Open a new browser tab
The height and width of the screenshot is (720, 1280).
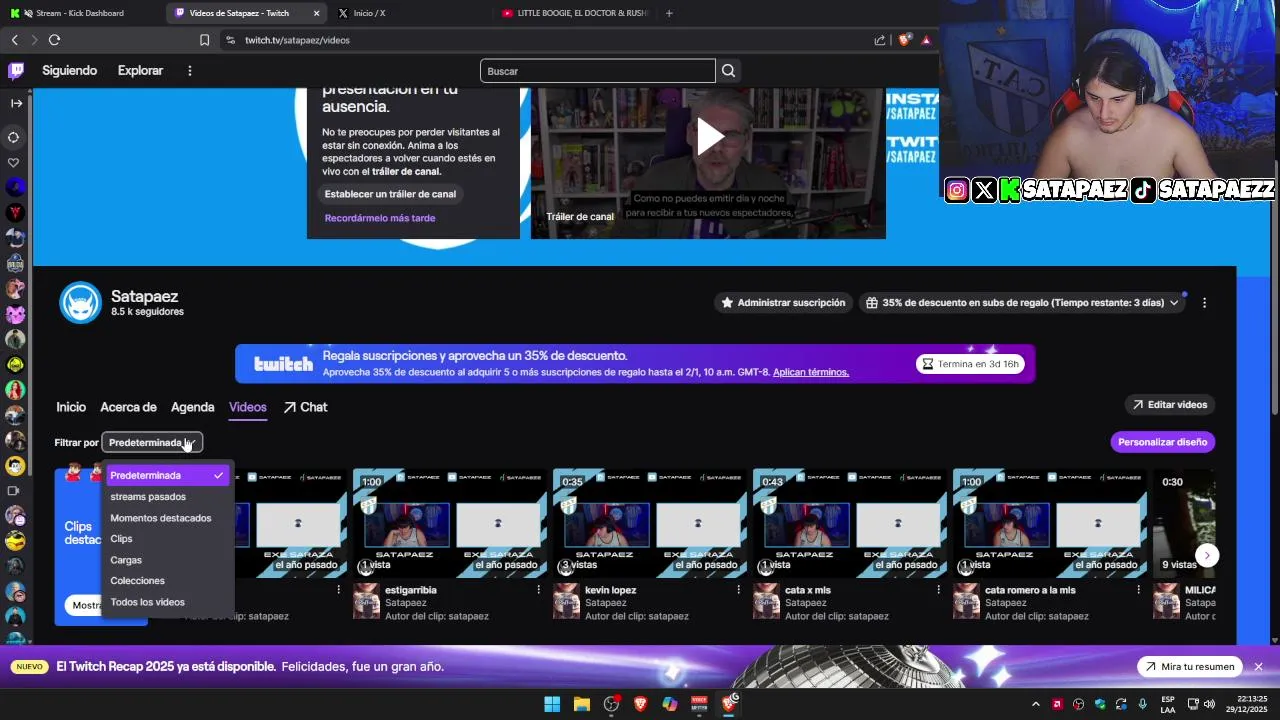click(669, 13)
